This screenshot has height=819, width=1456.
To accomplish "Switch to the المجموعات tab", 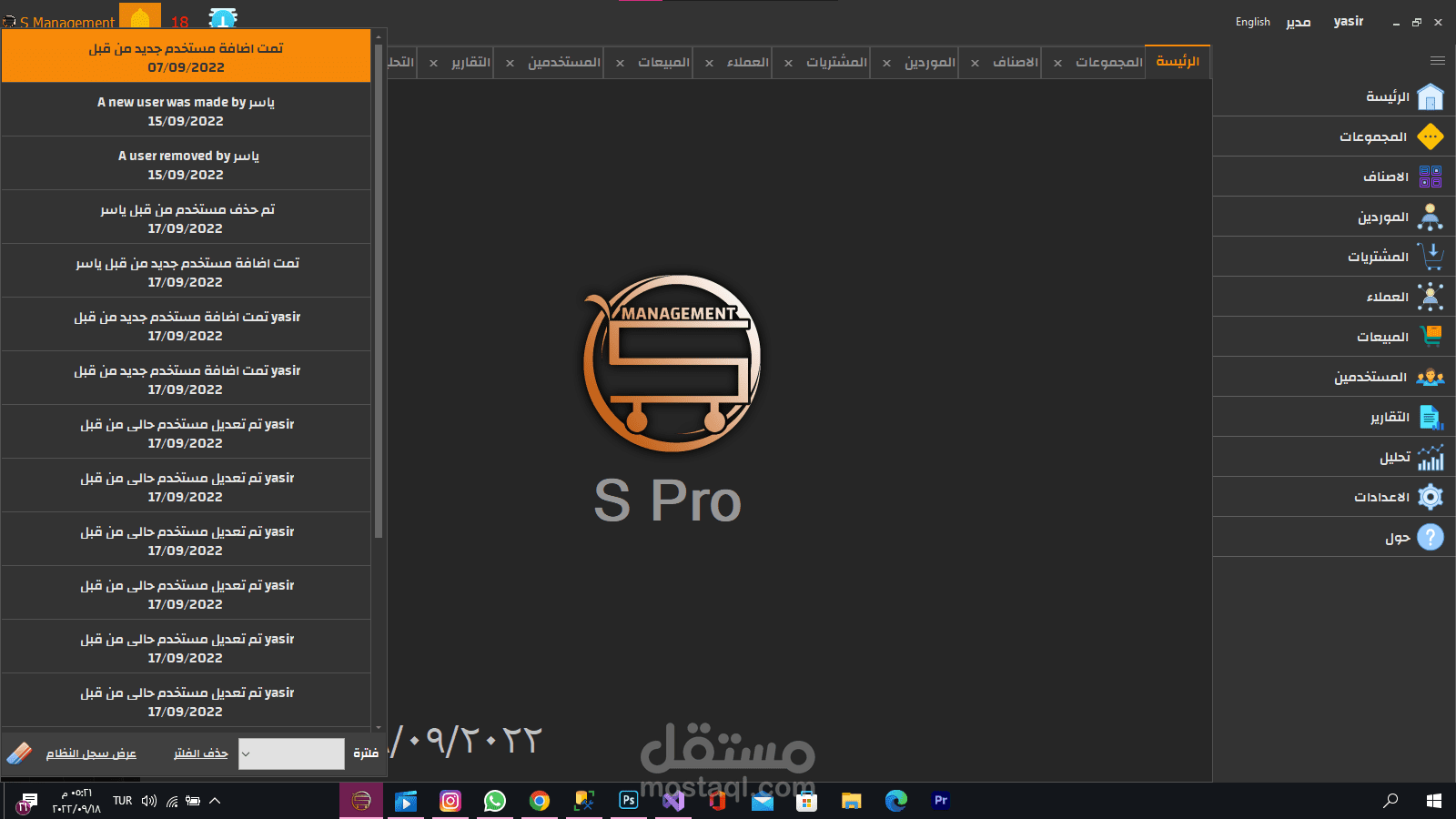I will pos(1108,62).
